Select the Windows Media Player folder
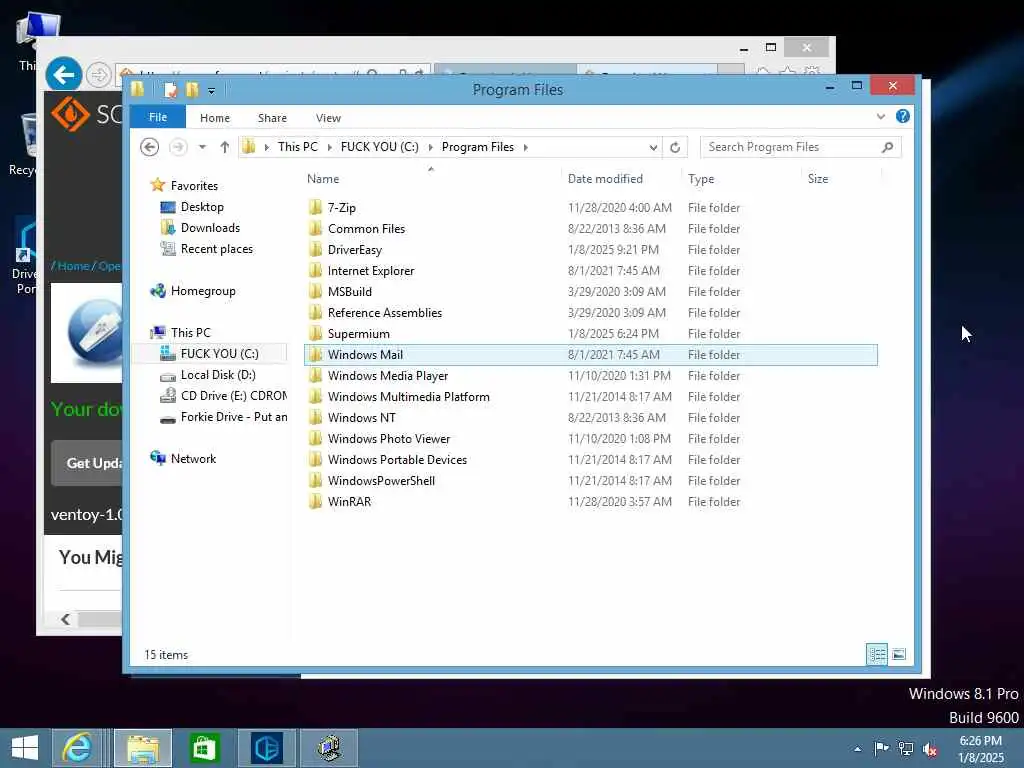Screen dimensions: 1024x768 click(x=387, y=376)
